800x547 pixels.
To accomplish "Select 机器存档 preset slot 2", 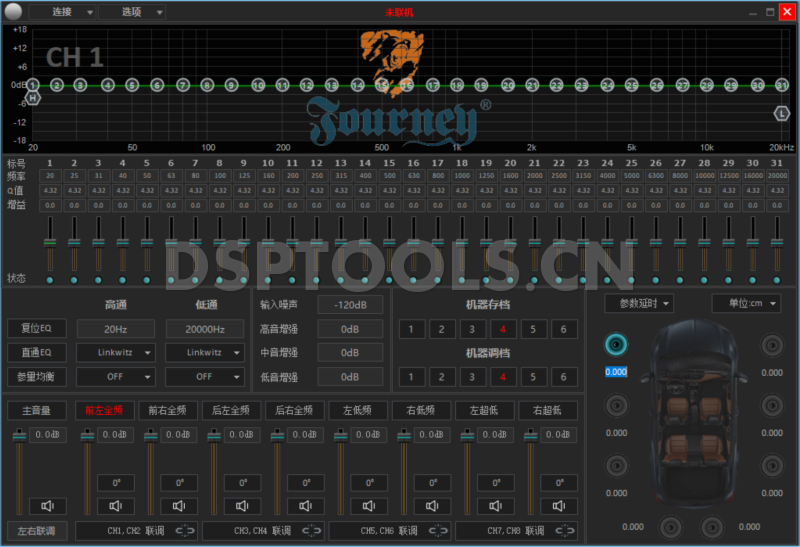I will (441, 329).
